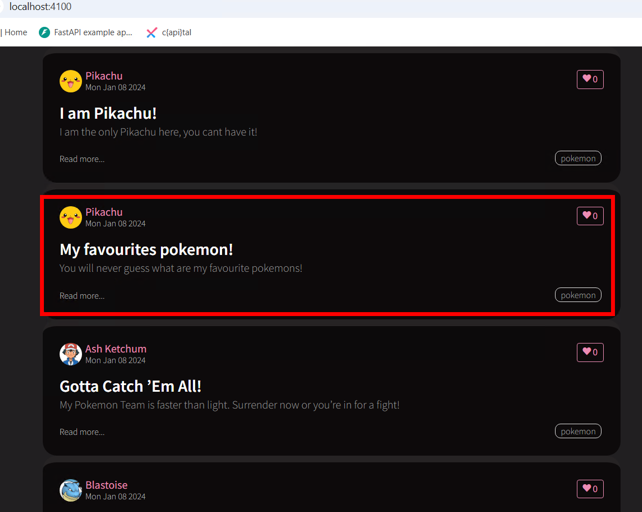Like Ash Ketchum's "Gotta Catch 'Em All!" post
Image resolution: width=642 pixels, height=512 pixels.
click(x=590, y=352)
